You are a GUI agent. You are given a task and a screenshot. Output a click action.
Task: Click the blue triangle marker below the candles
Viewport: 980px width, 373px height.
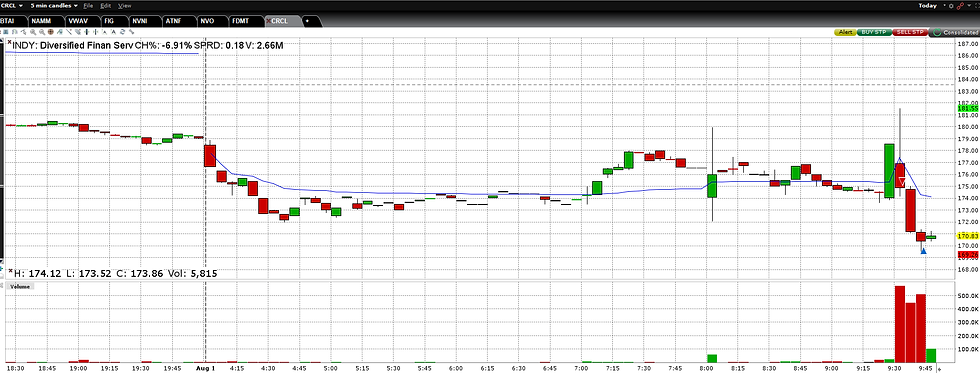click(x=923, y=251)
